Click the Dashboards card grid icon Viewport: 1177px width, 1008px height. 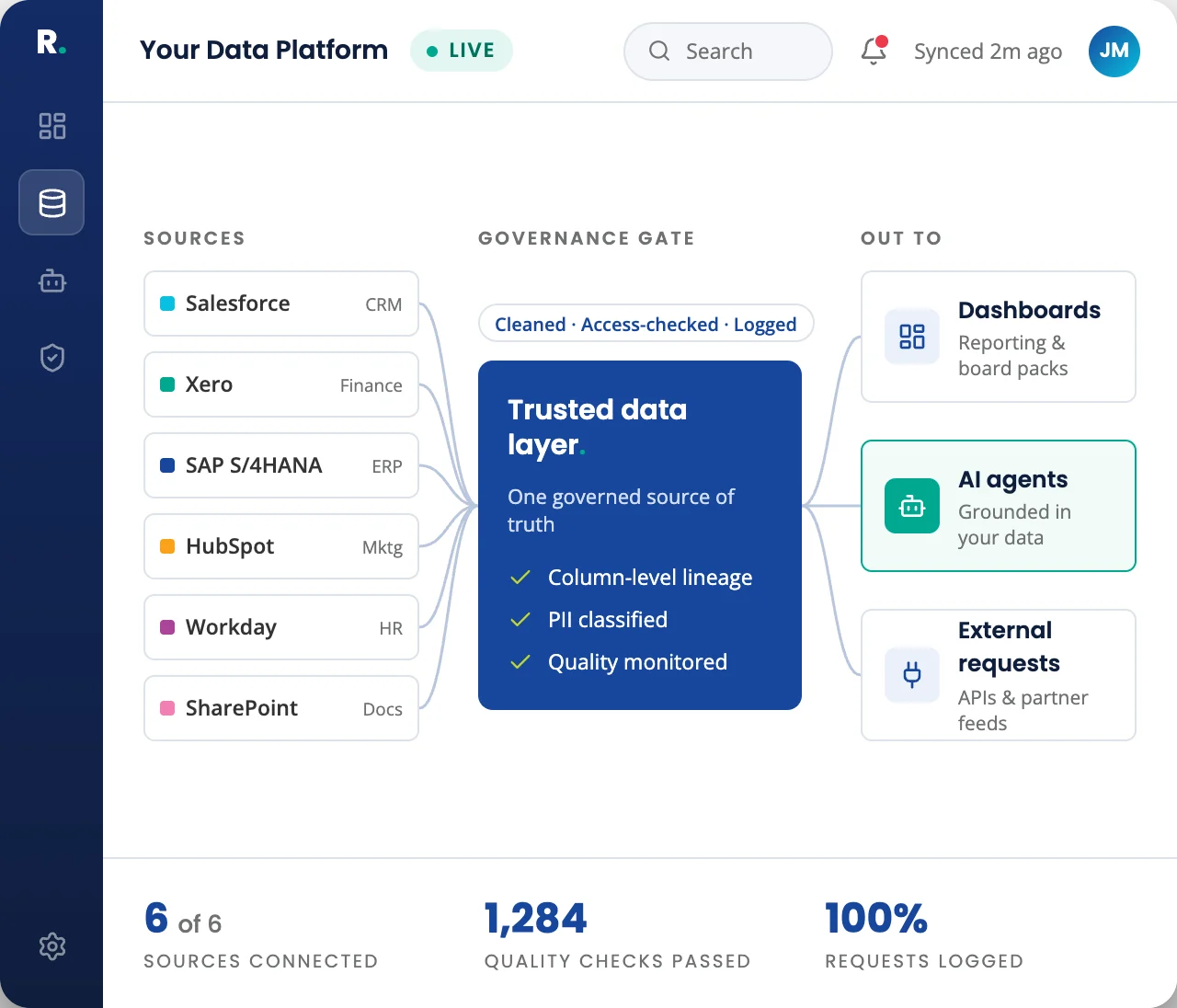tap(912, 337)
